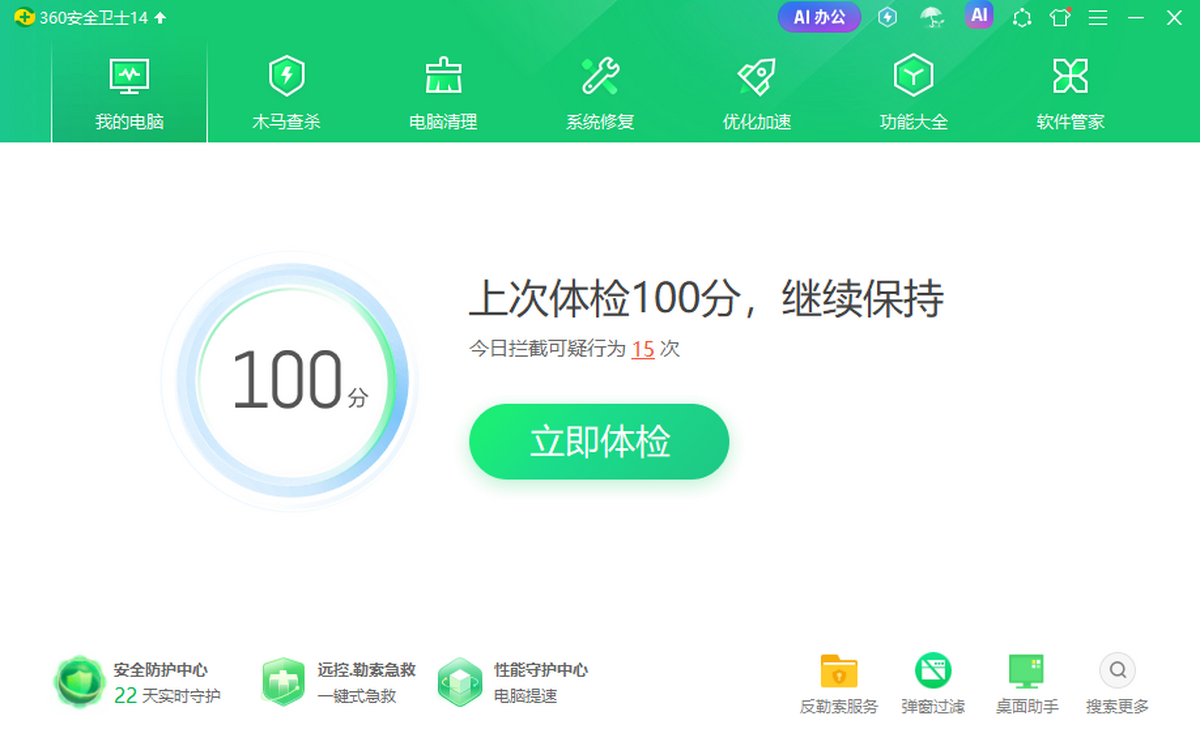Open 软件管家 software manager

tap(1070, 90)
